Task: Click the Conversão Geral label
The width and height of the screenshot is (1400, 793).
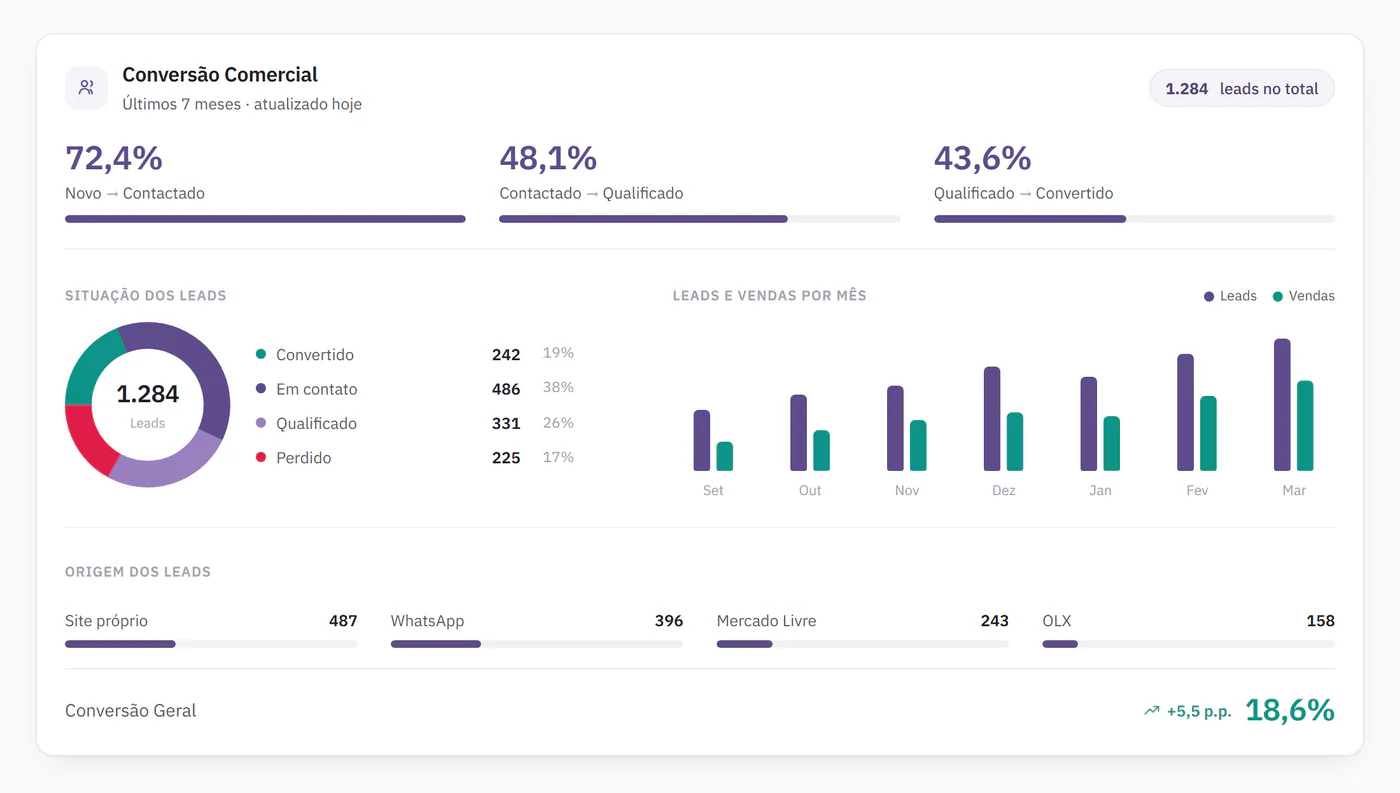Action: 131,711
